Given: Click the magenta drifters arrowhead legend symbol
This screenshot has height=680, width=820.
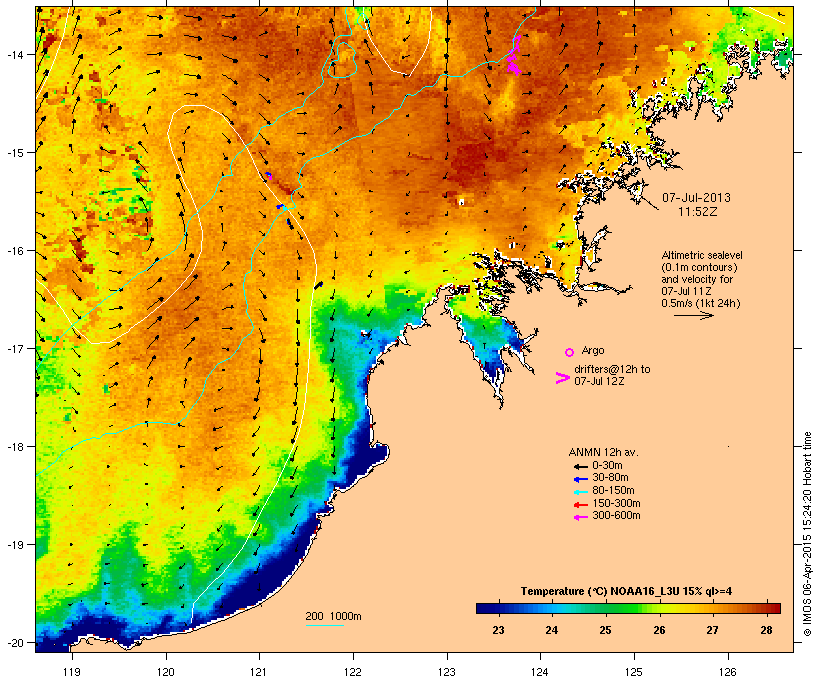Looking at the screenshot, I should click(562, 378).
